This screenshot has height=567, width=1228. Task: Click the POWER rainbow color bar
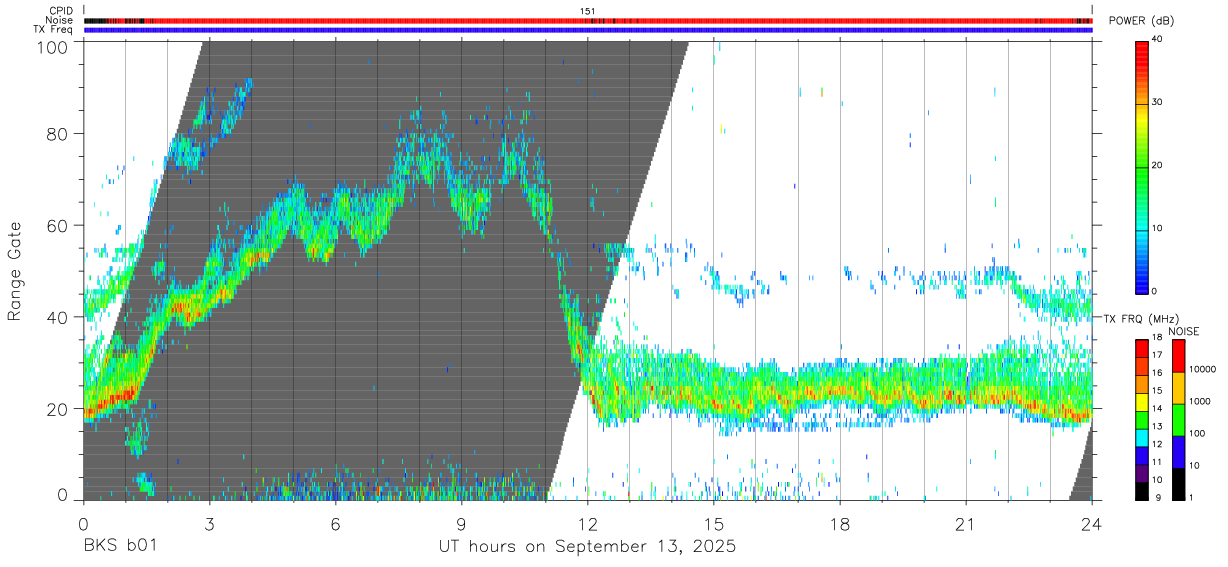coord(1142,166)
